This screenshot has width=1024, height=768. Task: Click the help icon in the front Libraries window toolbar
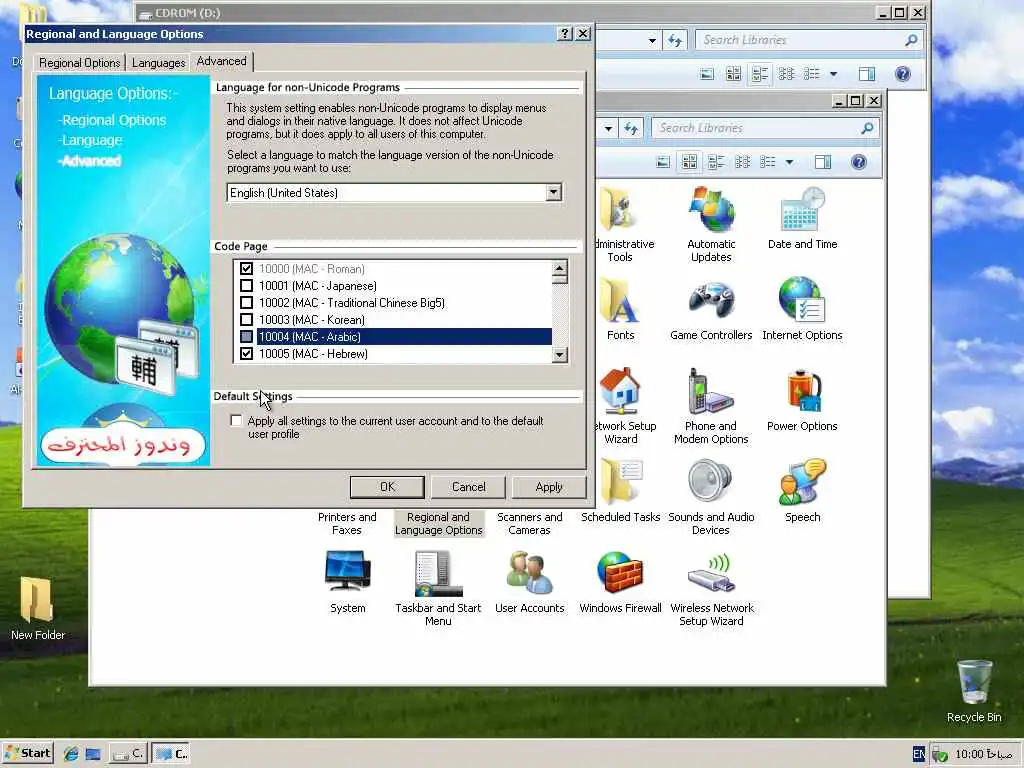(859, 162)
